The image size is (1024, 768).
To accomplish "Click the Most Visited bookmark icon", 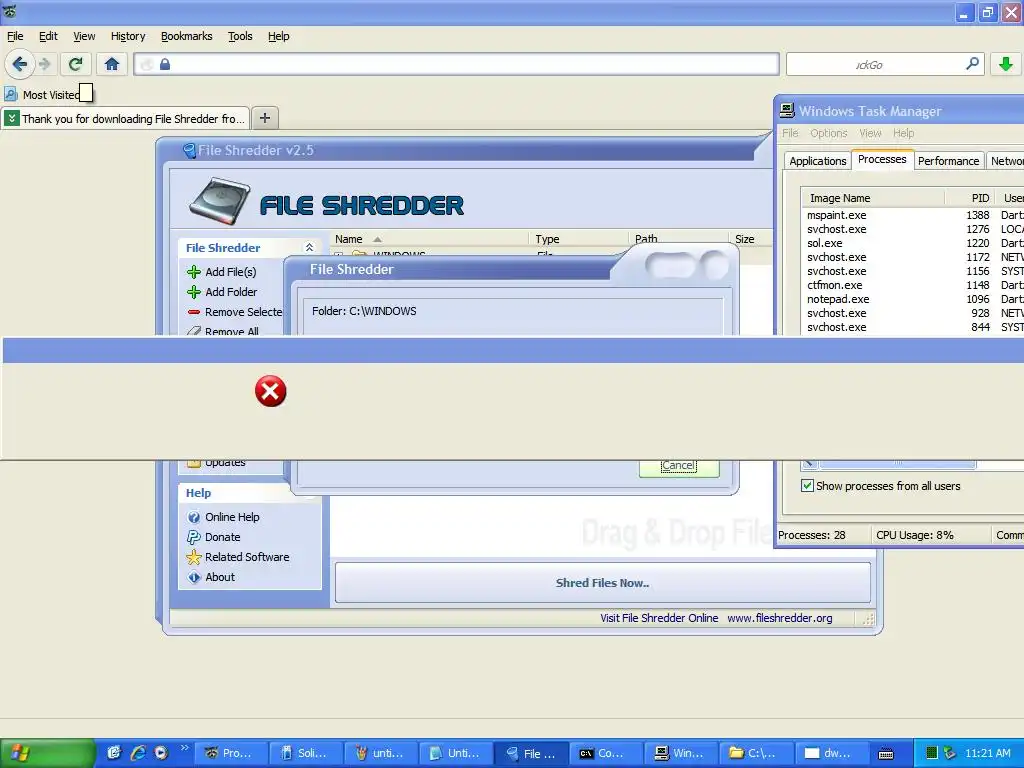I will 10,95.
